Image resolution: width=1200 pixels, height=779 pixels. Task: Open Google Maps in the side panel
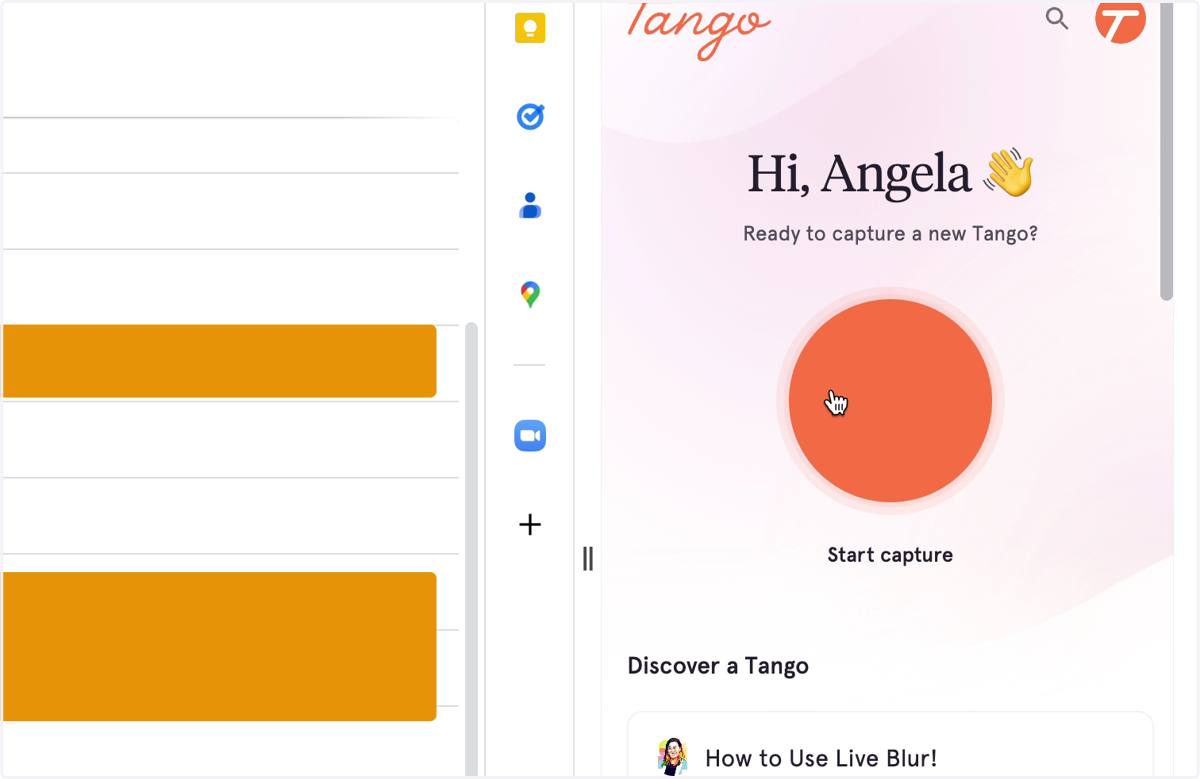[530, 295]
